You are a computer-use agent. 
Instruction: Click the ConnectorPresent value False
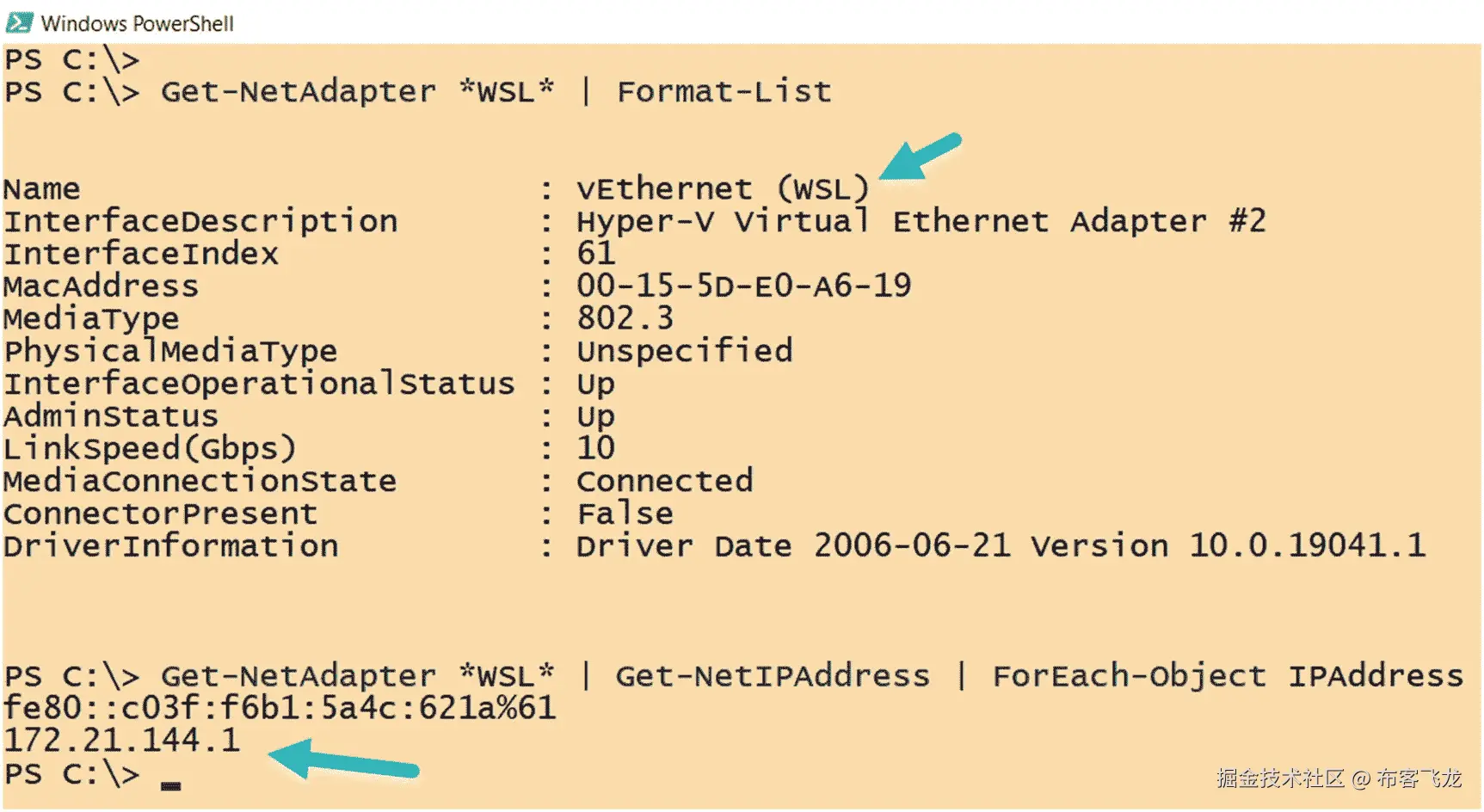click(625, 514)
